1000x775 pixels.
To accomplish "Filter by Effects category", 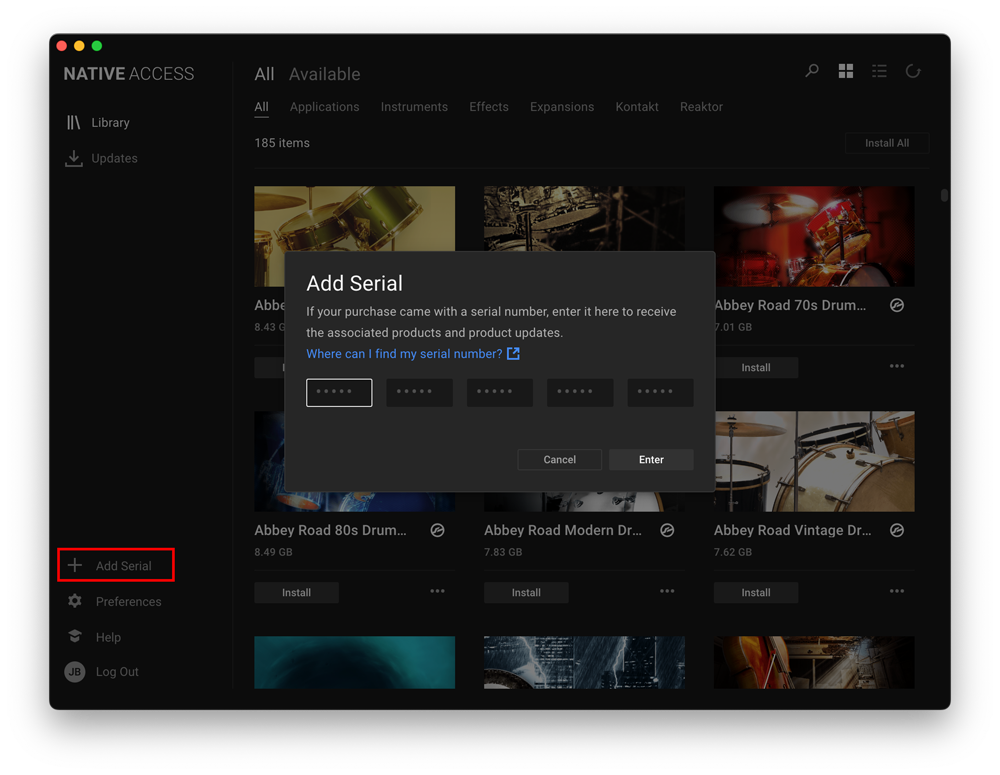I will [489, 107].
